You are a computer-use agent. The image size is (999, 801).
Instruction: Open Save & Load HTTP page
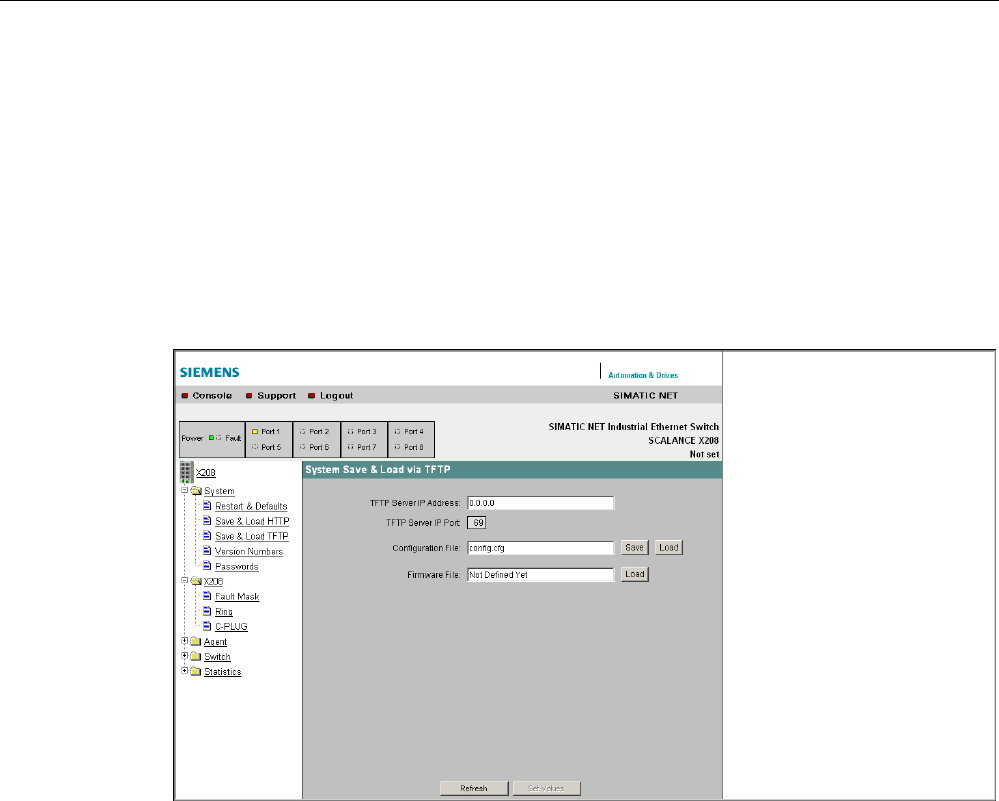pos(252,521)
